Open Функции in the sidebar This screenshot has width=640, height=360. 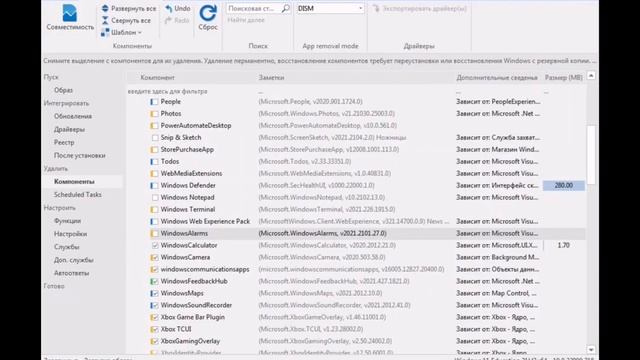tap(67, 220)
